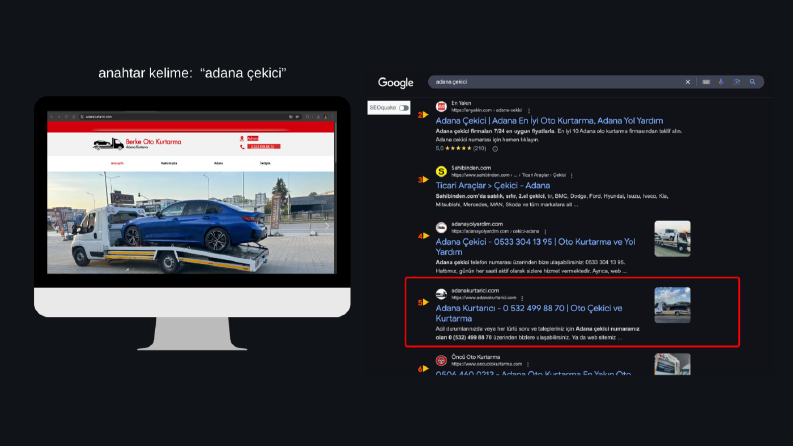793x446 pixels.
Task: Open three-dot menu of adanayolyardim.com result
Action: pyautogui.click(x=545, y=232)
